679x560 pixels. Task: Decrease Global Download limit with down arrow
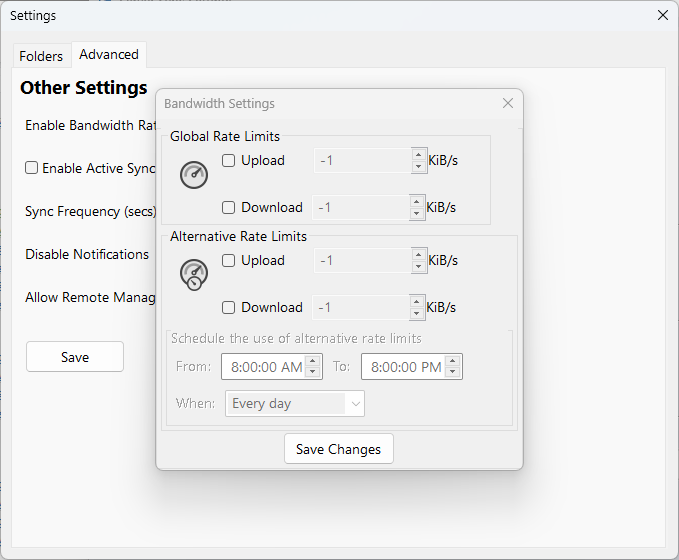coord(417,213)
